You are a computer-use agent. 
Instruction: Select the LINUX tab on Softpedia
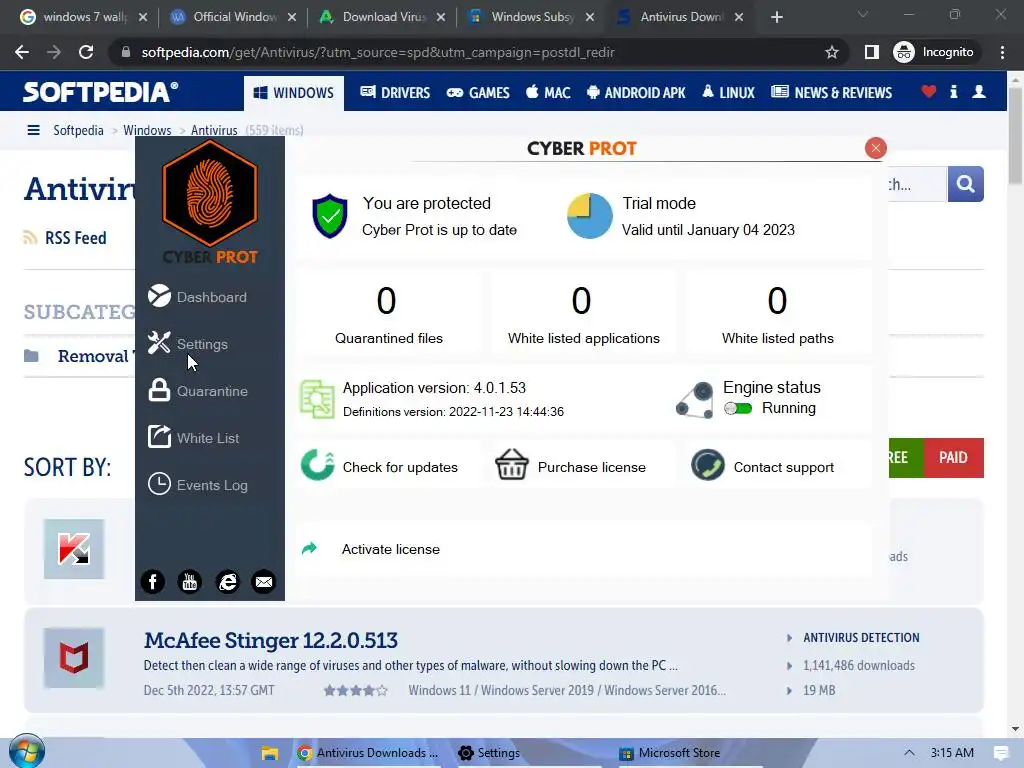[728, 93]
